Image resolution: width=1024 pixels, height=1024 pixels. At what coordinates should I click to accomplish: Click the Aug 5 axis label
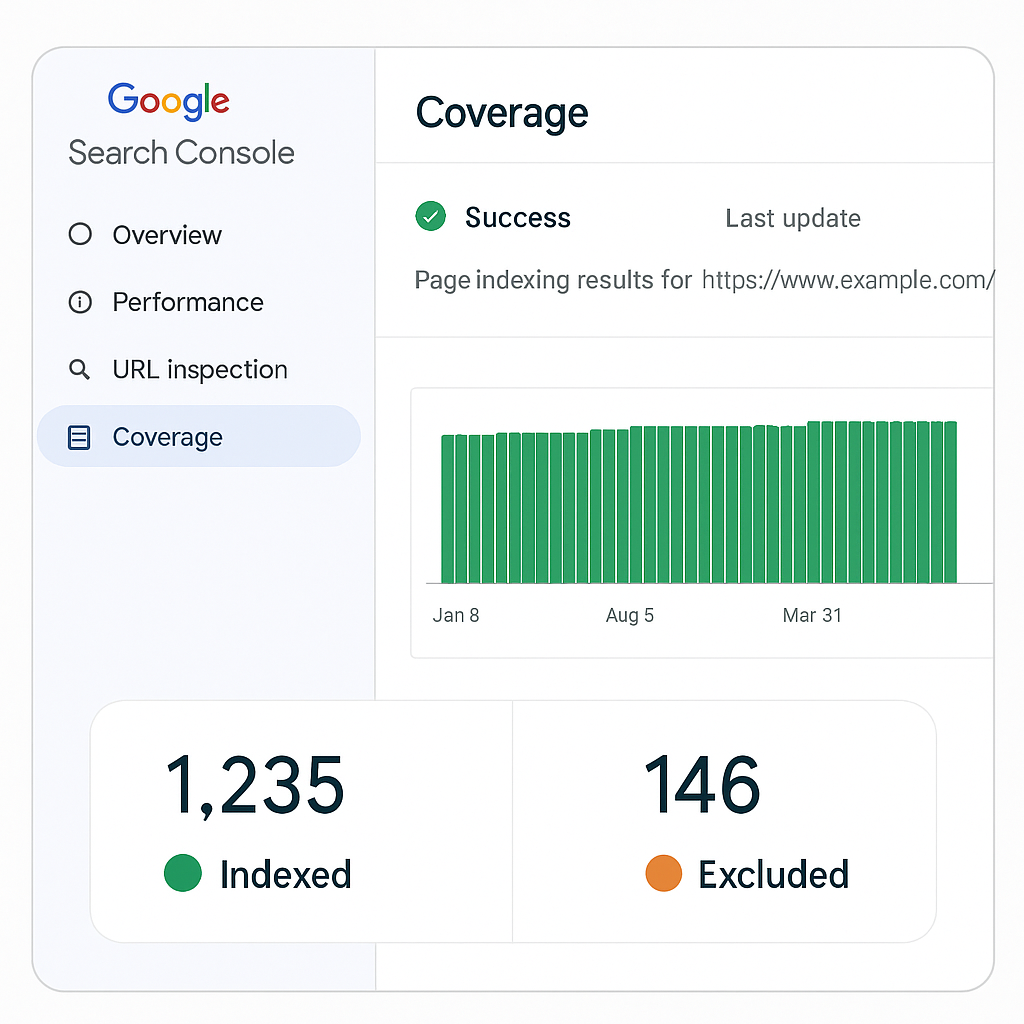coord(630,615)
